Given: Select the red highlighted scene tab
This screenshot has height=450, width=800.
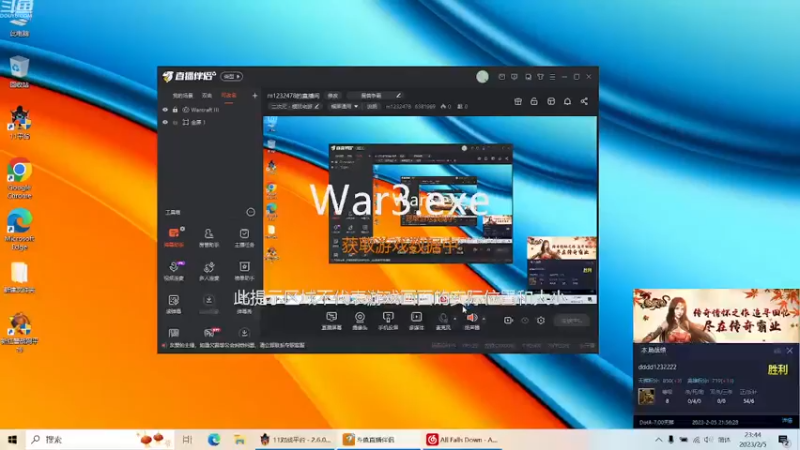Looking at the screenshot, I should click(229, 95).
